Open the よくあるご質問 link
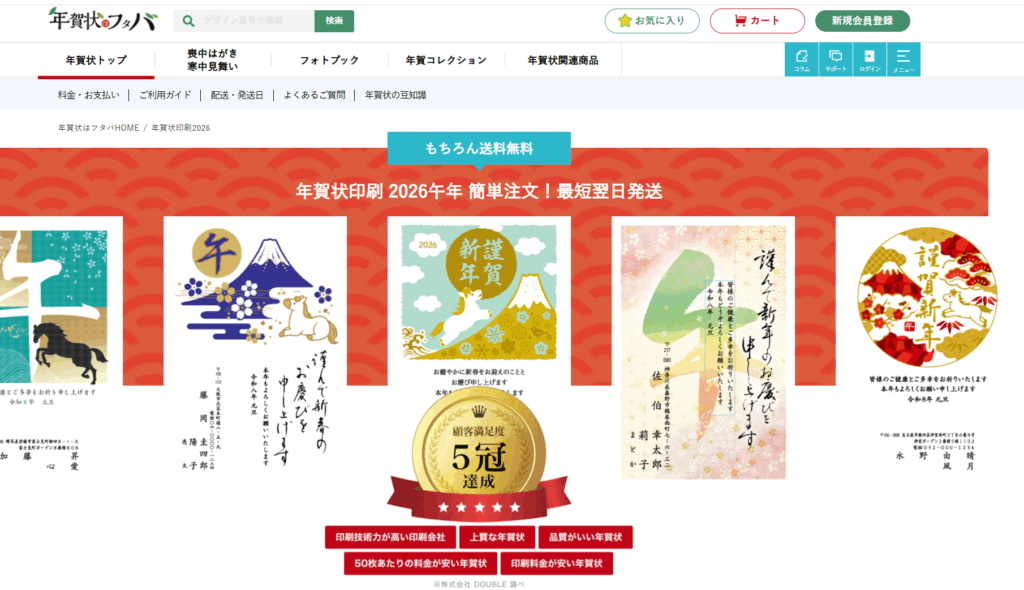 (x=314, y=95)
